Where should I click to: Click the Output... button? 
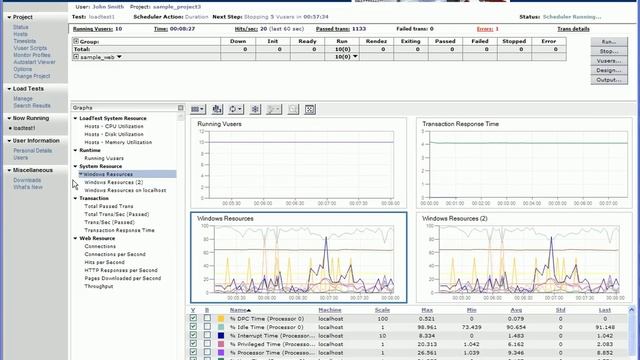tap(609, 80)
